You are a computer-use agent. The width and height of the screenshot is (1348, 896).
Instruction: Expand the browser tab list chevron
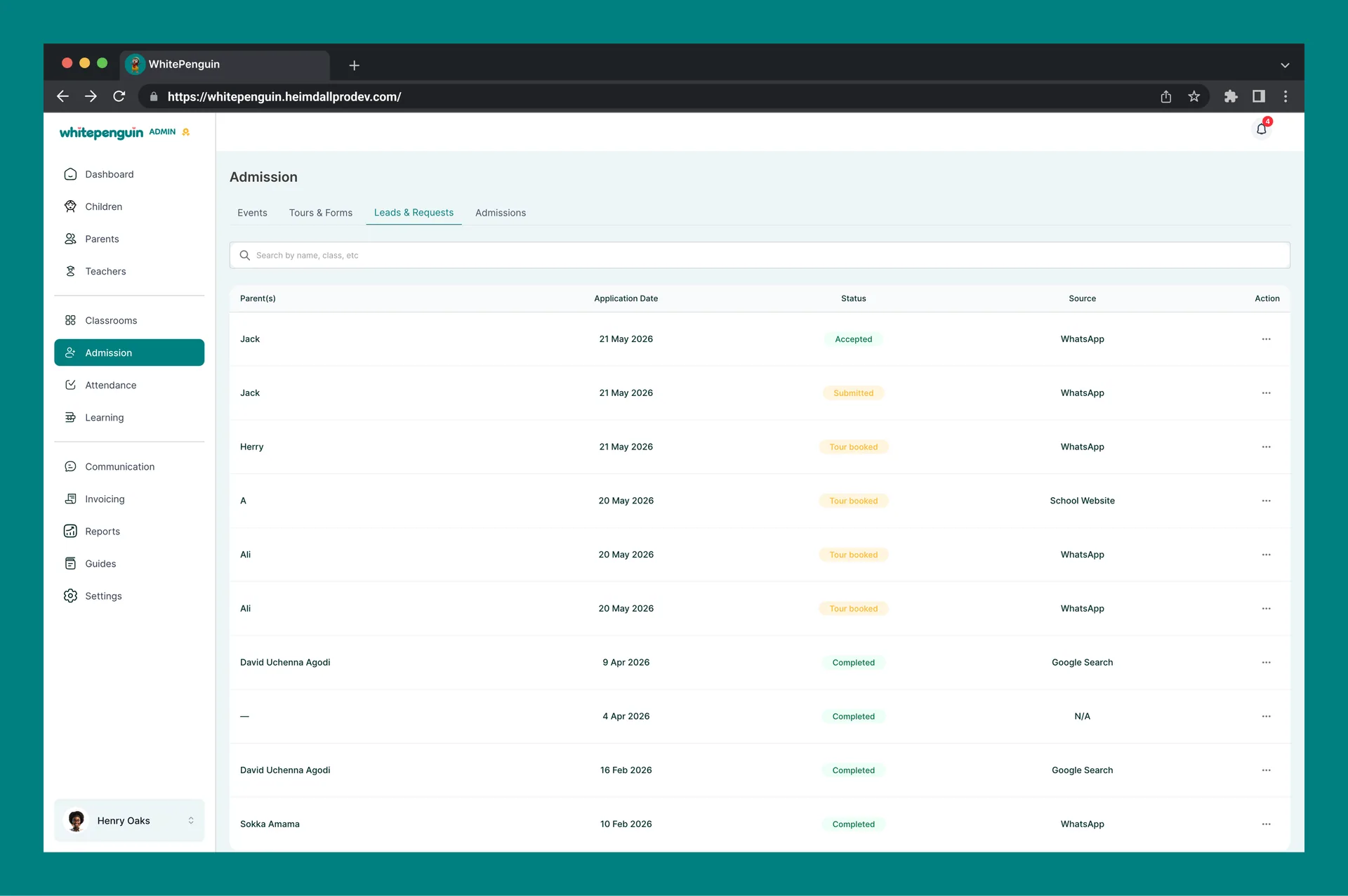click(x=1285, y=65)
